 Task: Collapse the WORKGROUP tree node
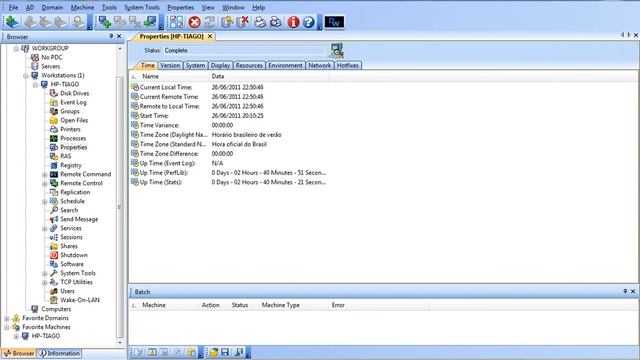click(16, 49)
